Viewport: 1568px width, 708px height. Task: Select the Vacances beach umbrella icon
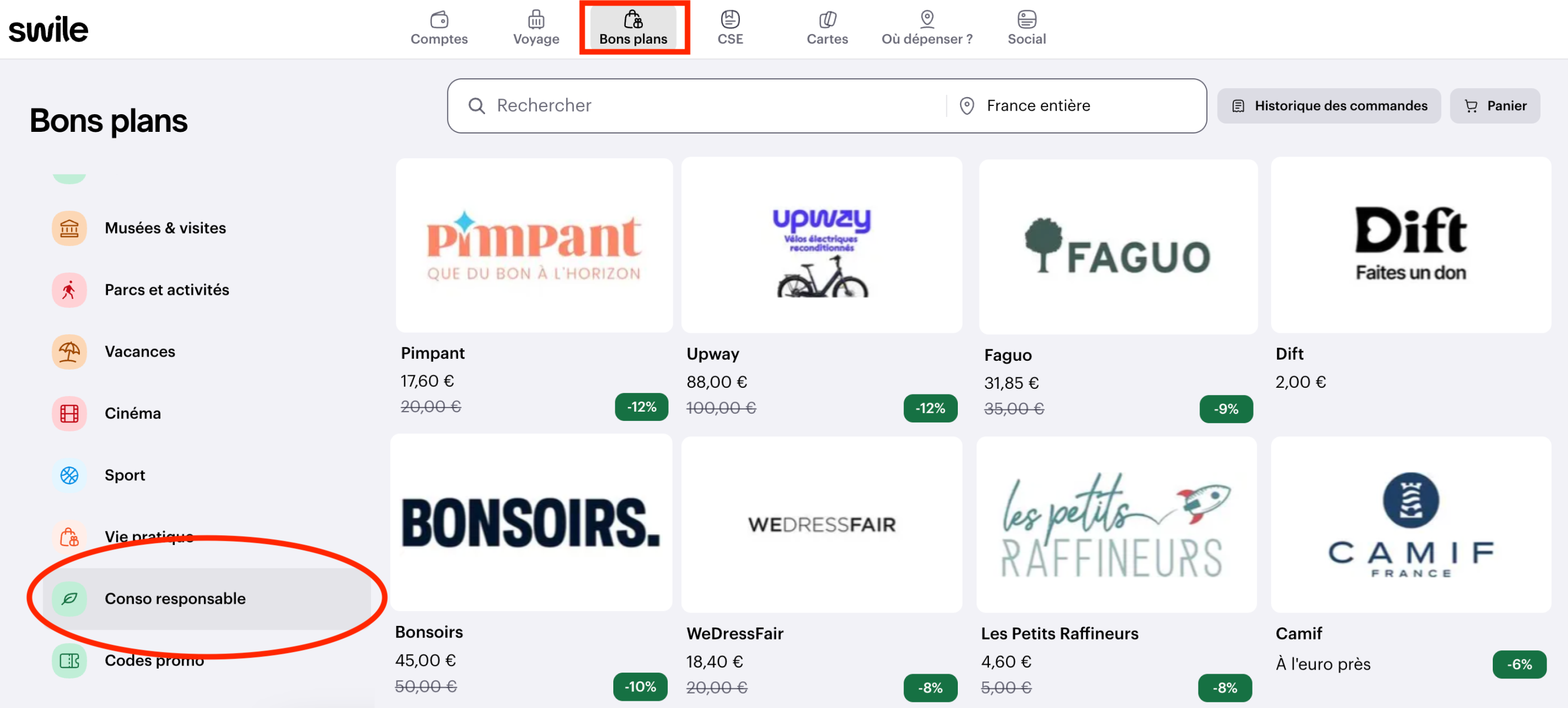coord(69,352)
